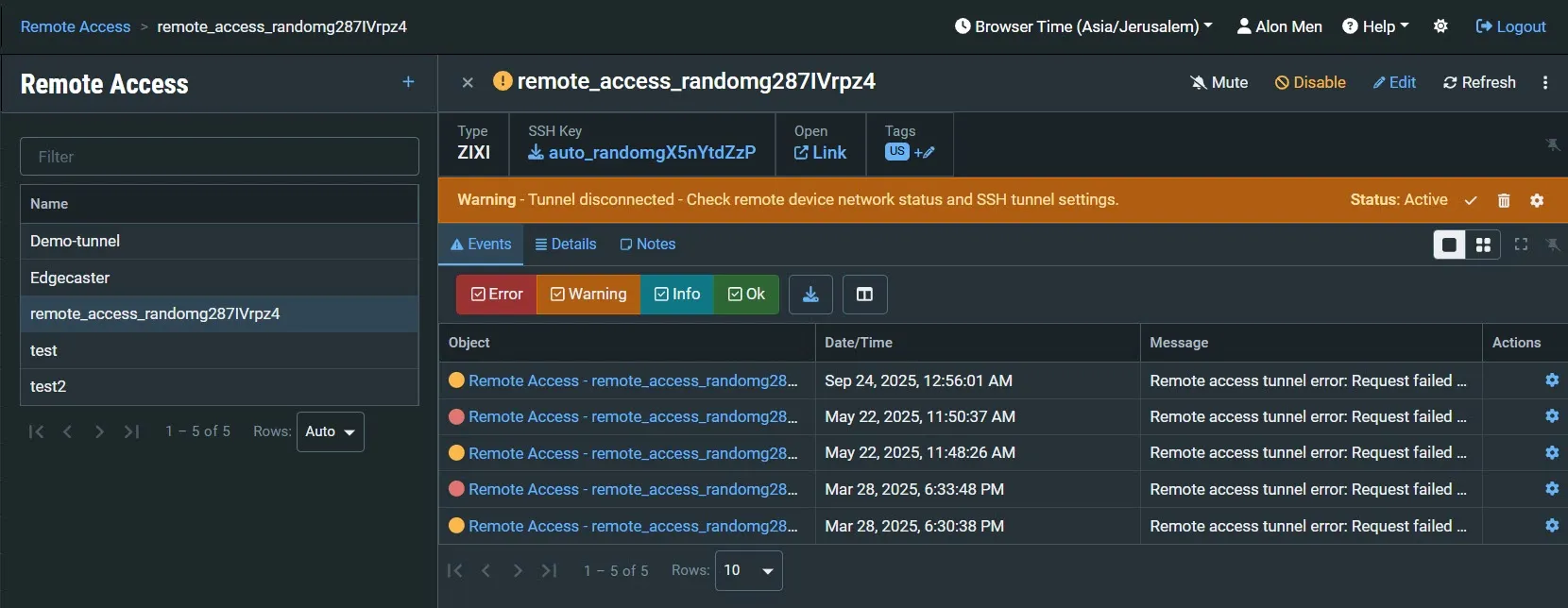This screenshot has width=1568, height=608.
Task: Switch to the Notes tab
Action: pos(648,245)
